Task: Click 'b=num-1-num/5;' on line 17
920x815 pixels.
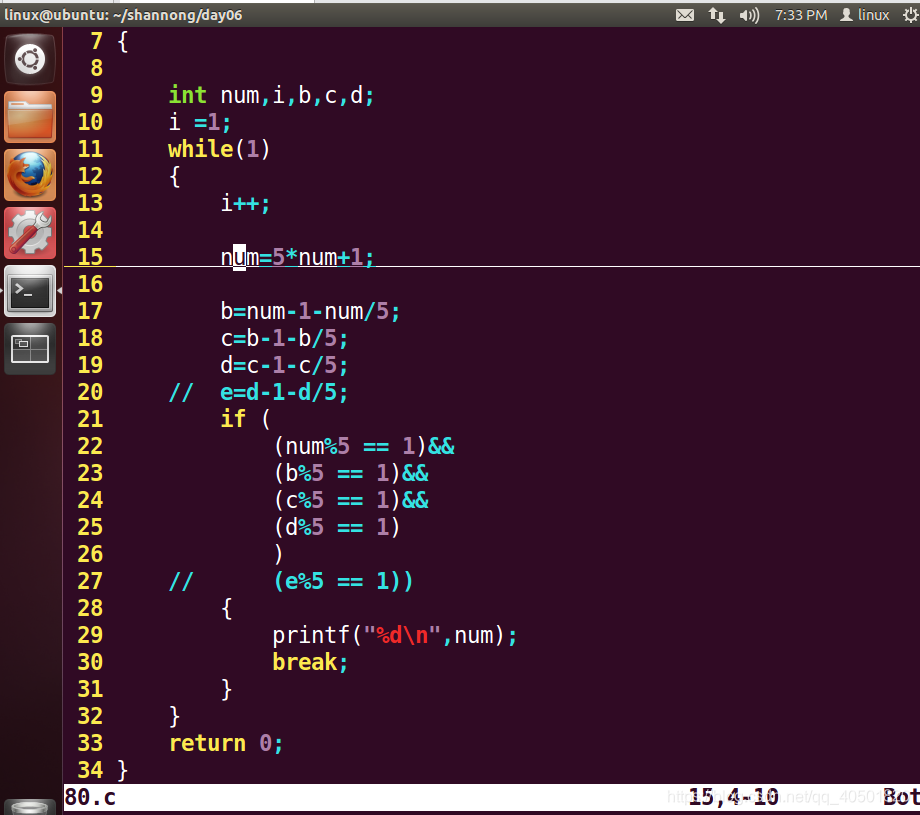Action: 310,312
